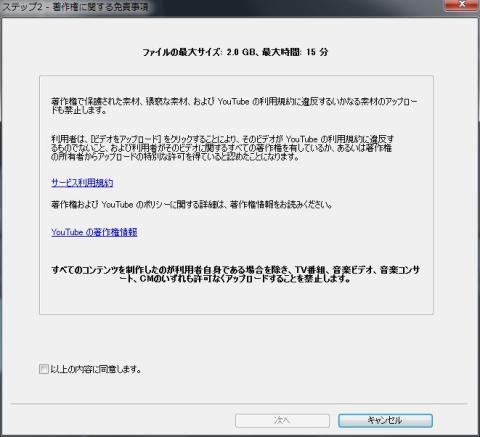Click the bold すべてのコンテンツを制作した warning text
The image size is (480, 437).
tap(235, 274)
